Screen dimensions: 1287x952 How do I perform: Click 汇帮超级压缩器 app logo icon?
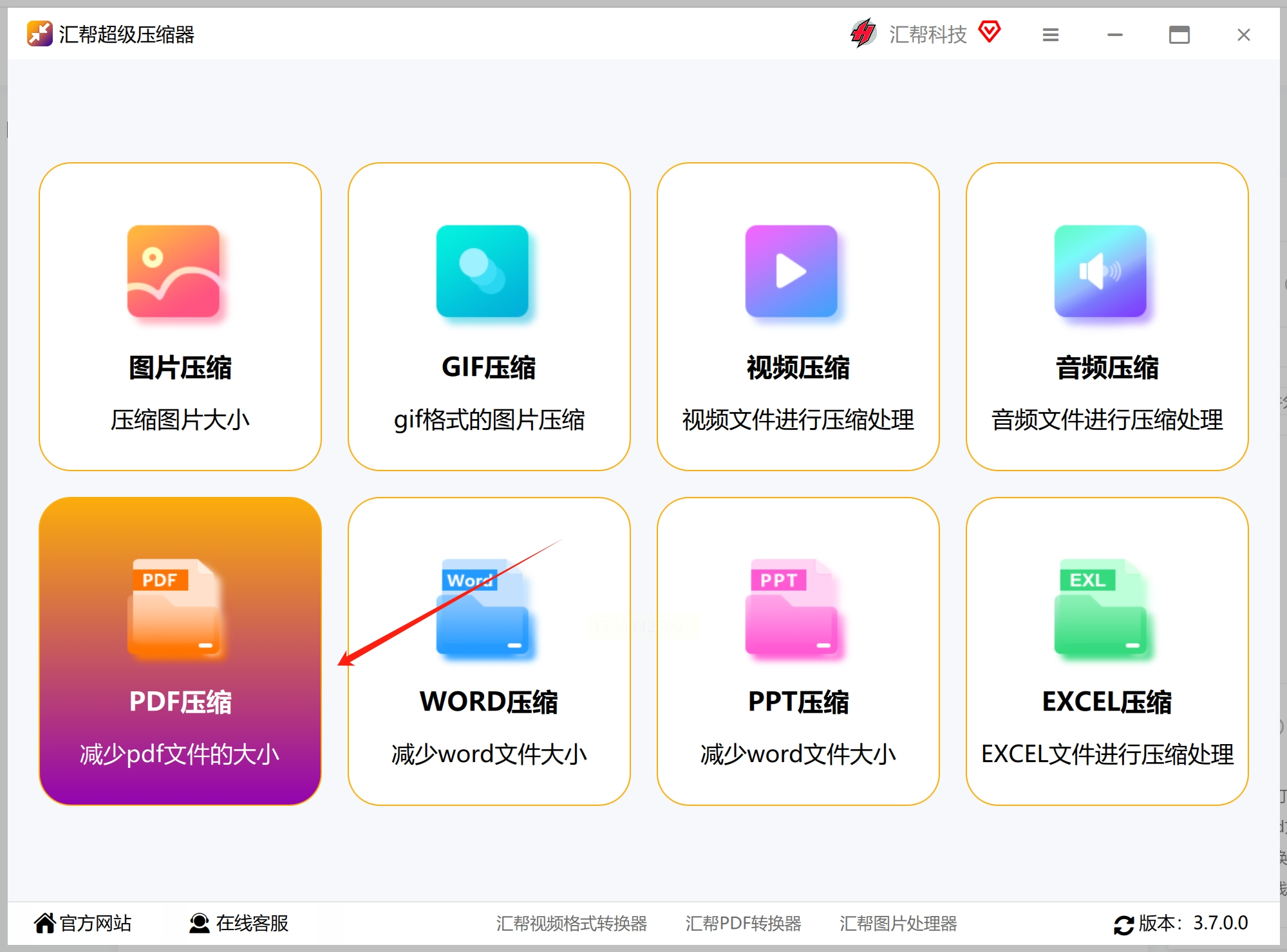pos(40,33)
